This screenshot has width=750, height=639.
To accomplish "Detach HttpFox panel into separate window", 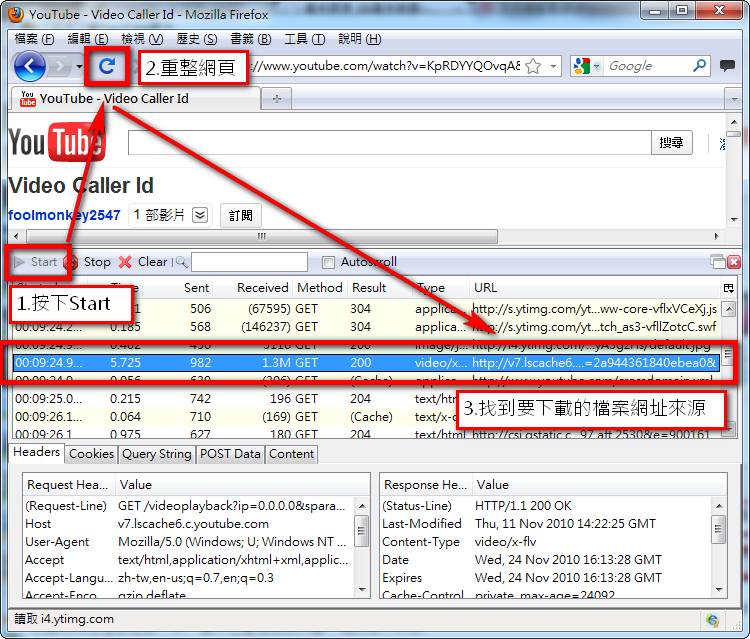I will tap(717, 262).
